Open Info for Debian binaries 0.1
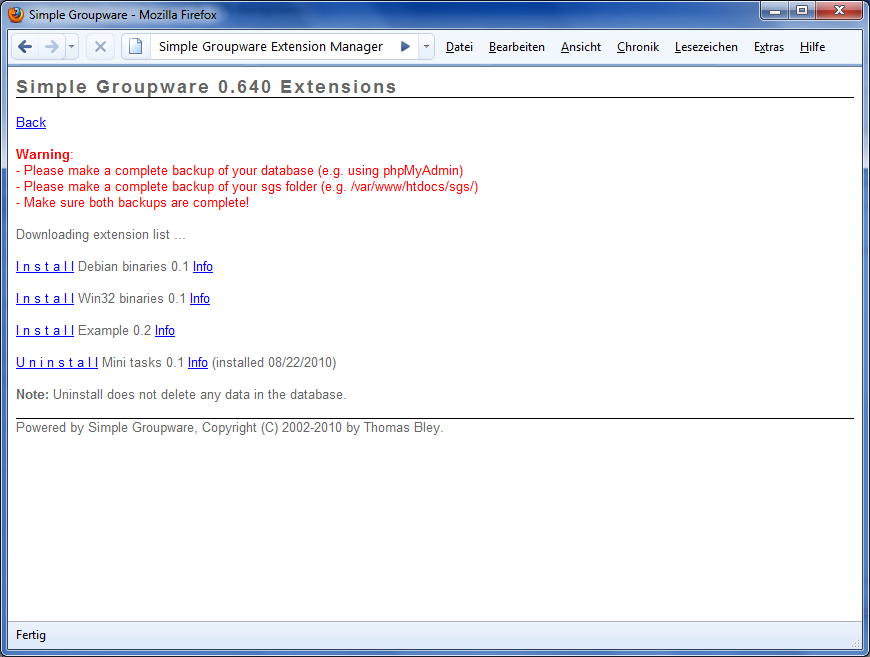The height and width of the screenshot is (657, 870). tap(203, 266)
